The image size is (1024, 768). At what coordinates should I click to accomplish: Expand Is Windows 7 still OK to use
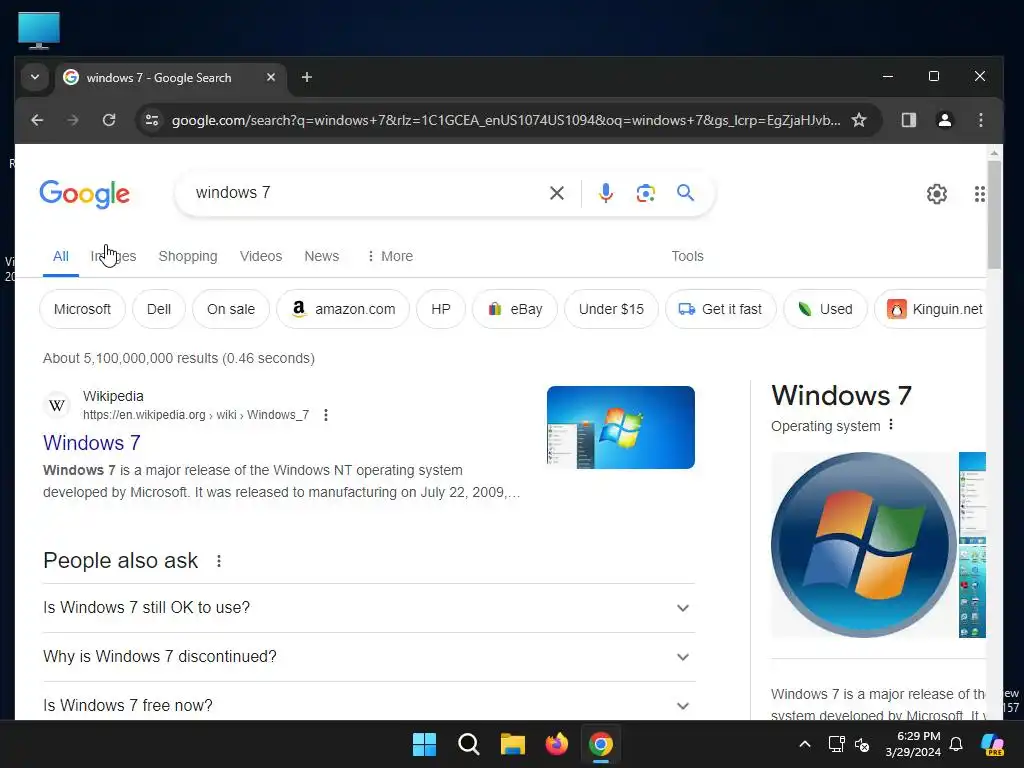click(369, 608)
